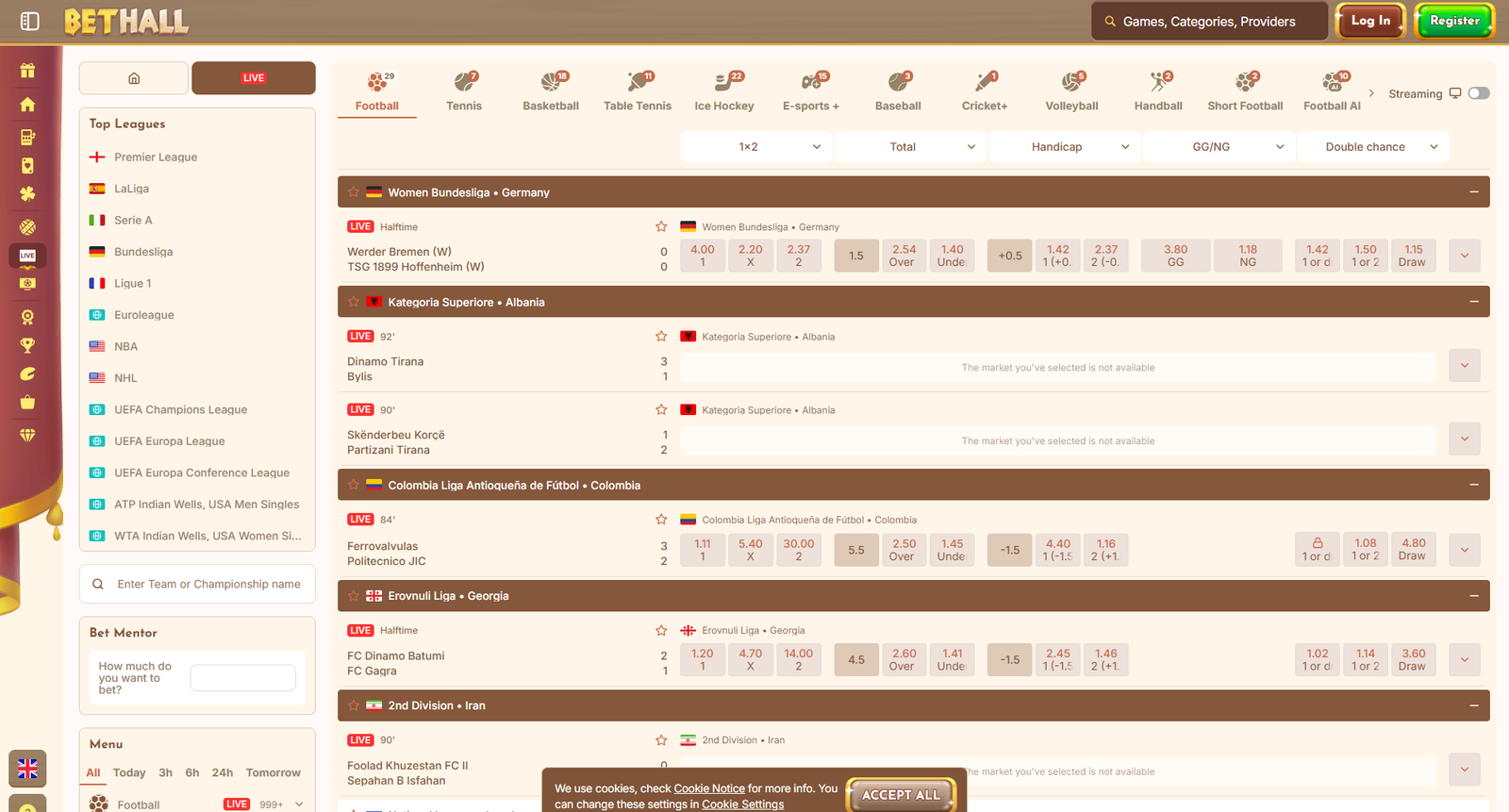Expand the Handicap market dropdown
Viewport: 1509px width, 812px height.
point(1065,147)
